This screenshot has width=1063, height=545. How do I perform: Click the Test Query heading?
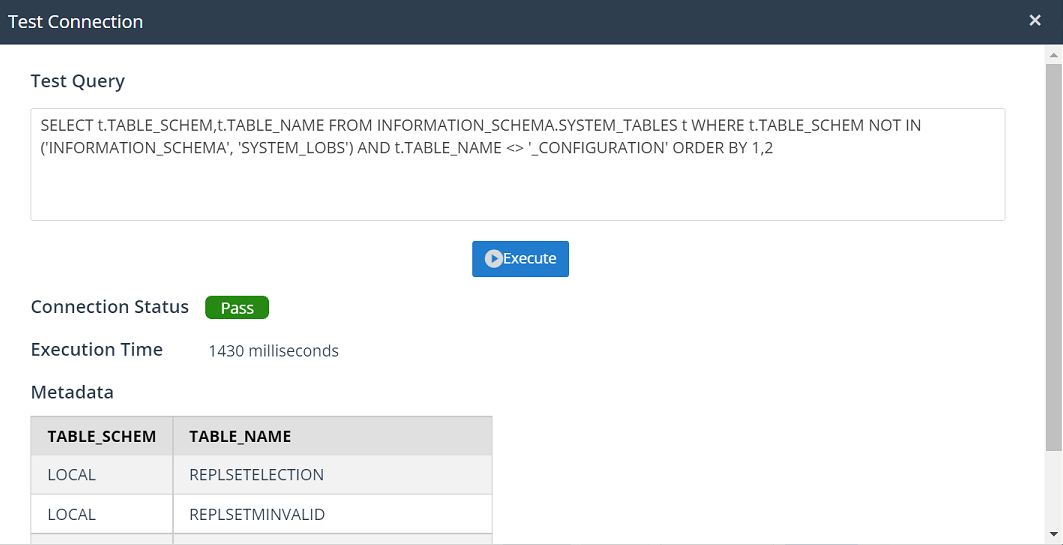[x=78, y=81]
